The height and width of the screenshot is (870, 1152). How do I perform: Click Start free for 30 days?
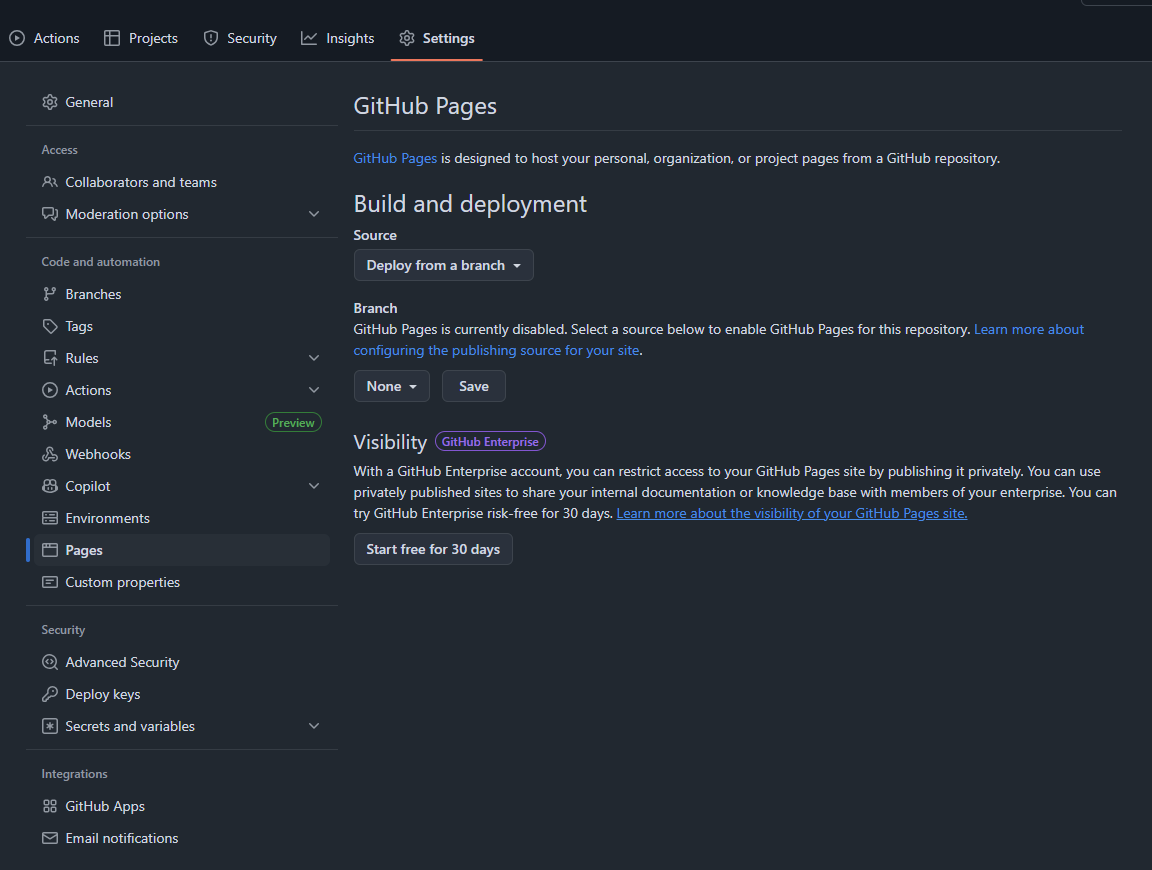click(x=433, y=549)
